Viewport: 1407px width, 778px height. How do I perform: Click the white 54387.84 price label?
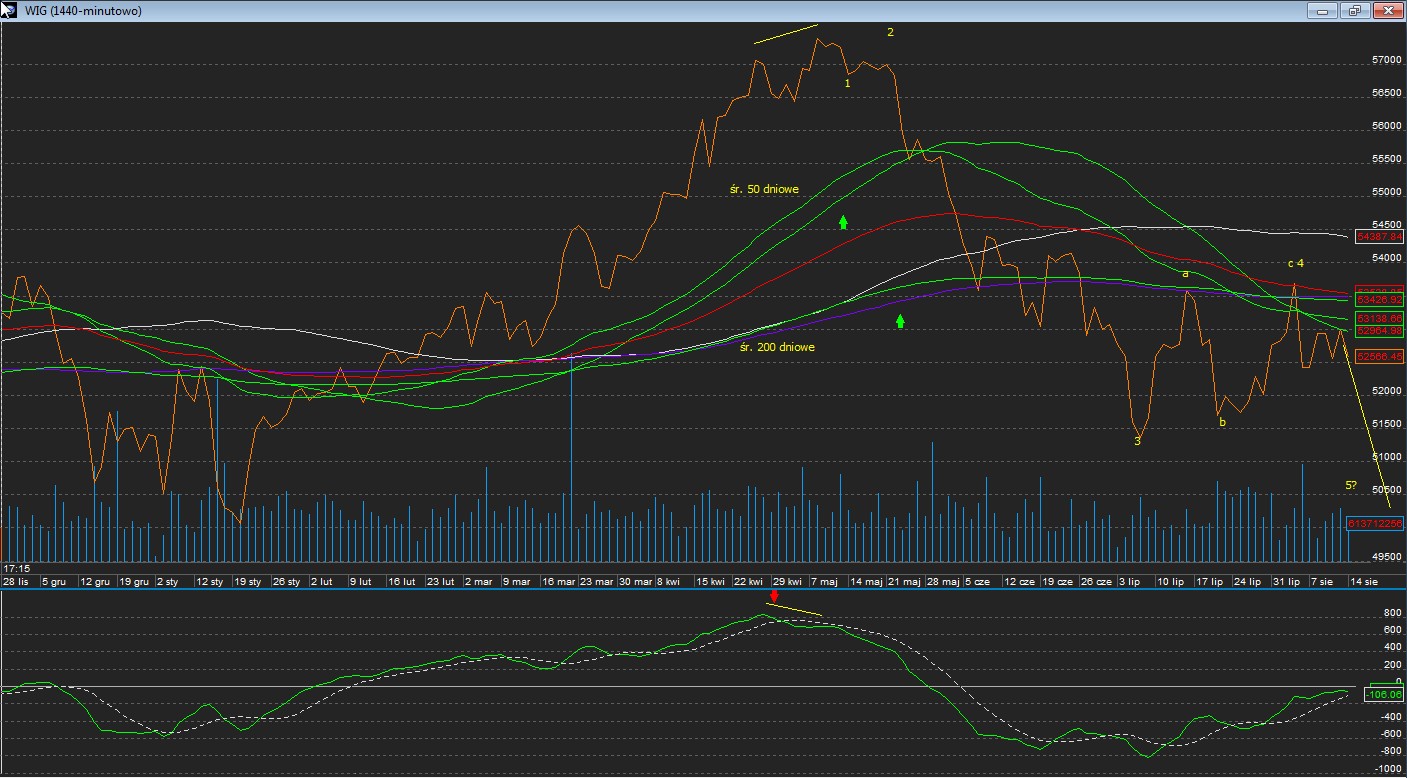(1379, 237)
